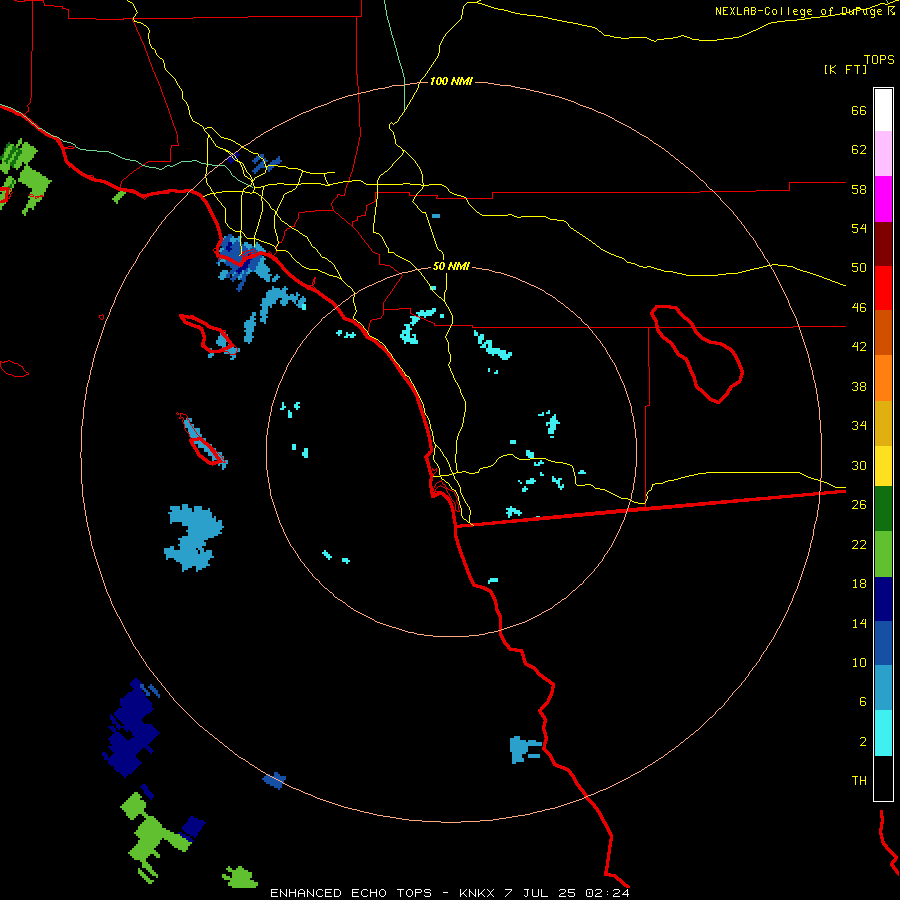Click the '34' legend scale value

[x=859, y=426]
